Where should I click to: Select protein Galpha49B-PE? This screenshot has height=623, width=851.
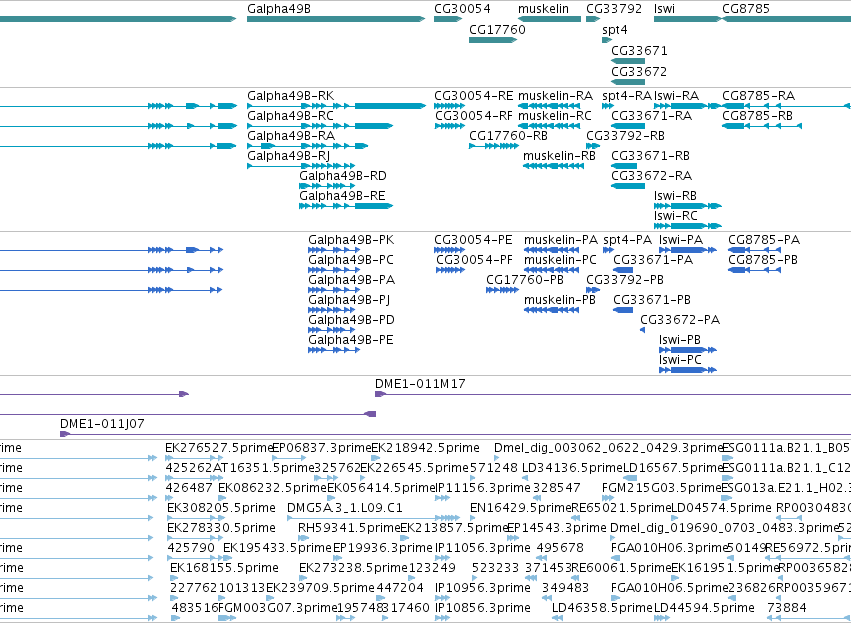coord(334,350)
